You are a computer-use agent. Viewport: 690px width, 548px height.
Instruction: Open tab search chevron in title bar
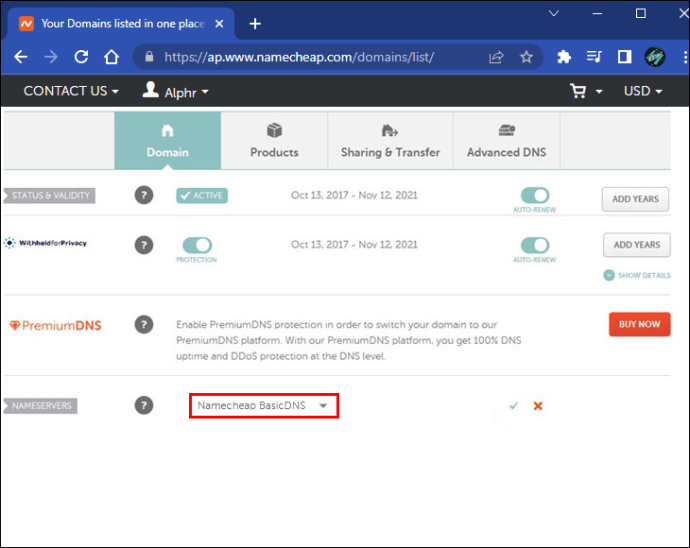pos(554,13)
